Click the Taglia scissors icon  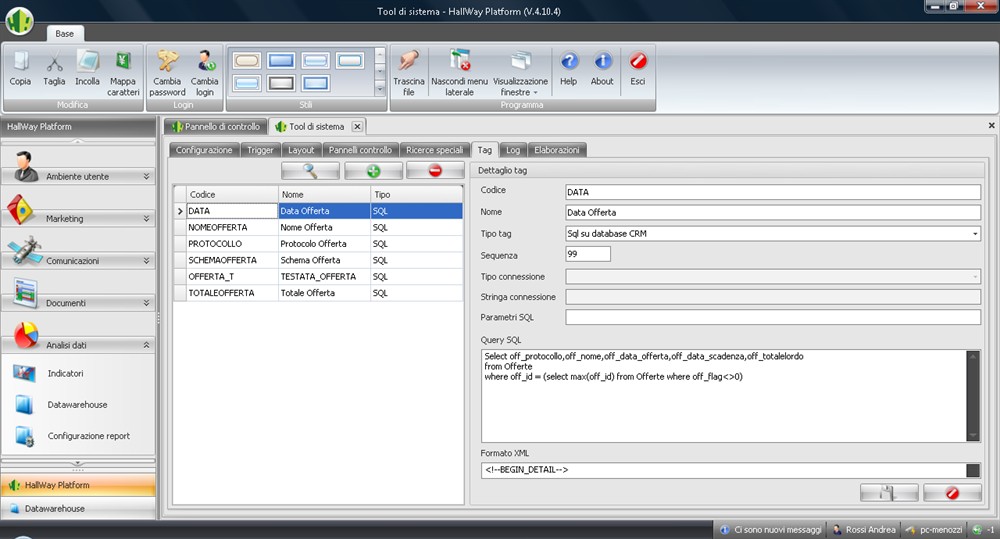coord(54,69)
